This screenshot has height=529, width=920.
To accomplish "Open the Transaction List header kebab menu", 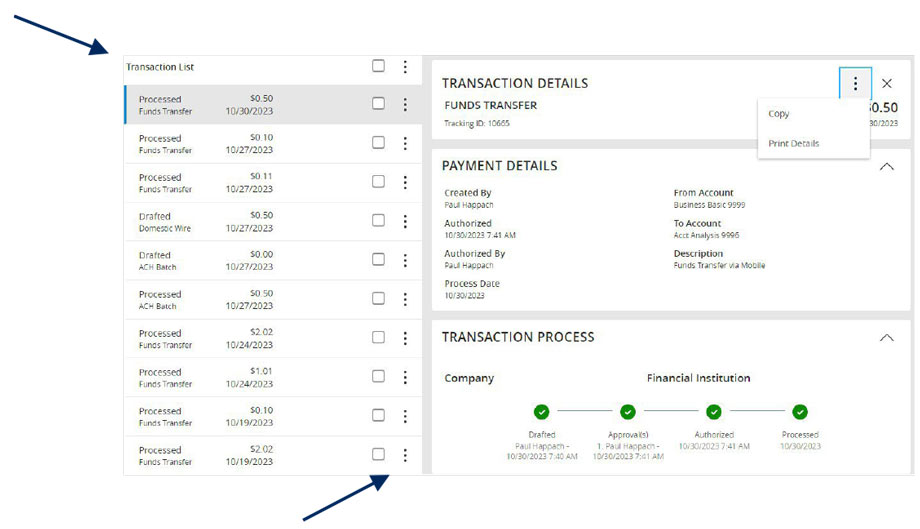I will pyautogui.click(x=405, y=67).
